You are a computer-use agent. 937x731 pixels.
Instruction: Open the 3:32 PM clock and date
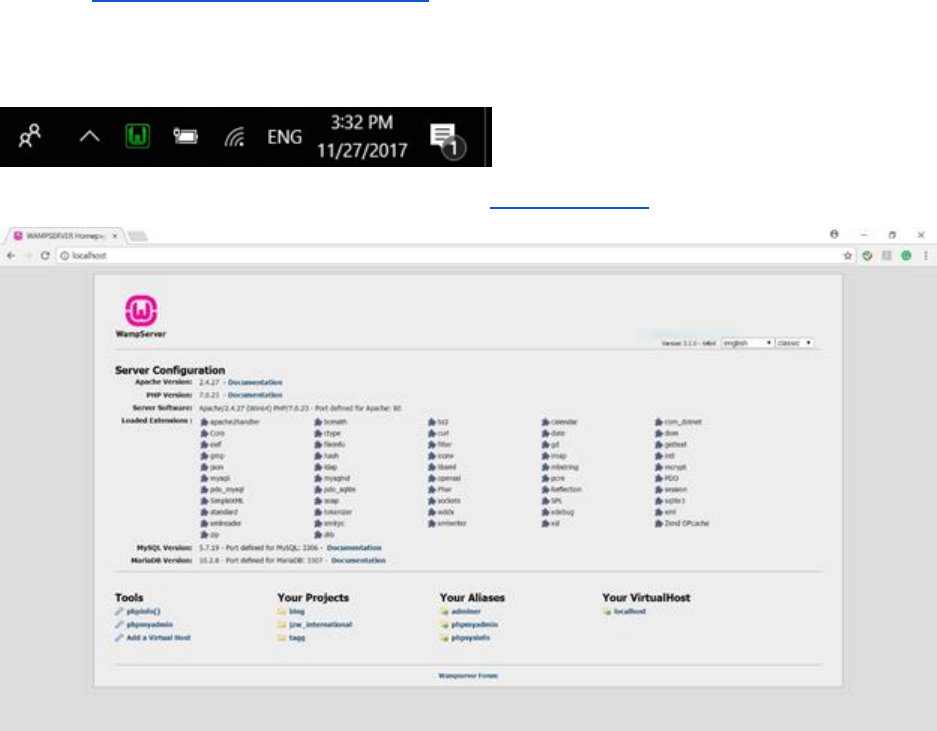(362, 136)
